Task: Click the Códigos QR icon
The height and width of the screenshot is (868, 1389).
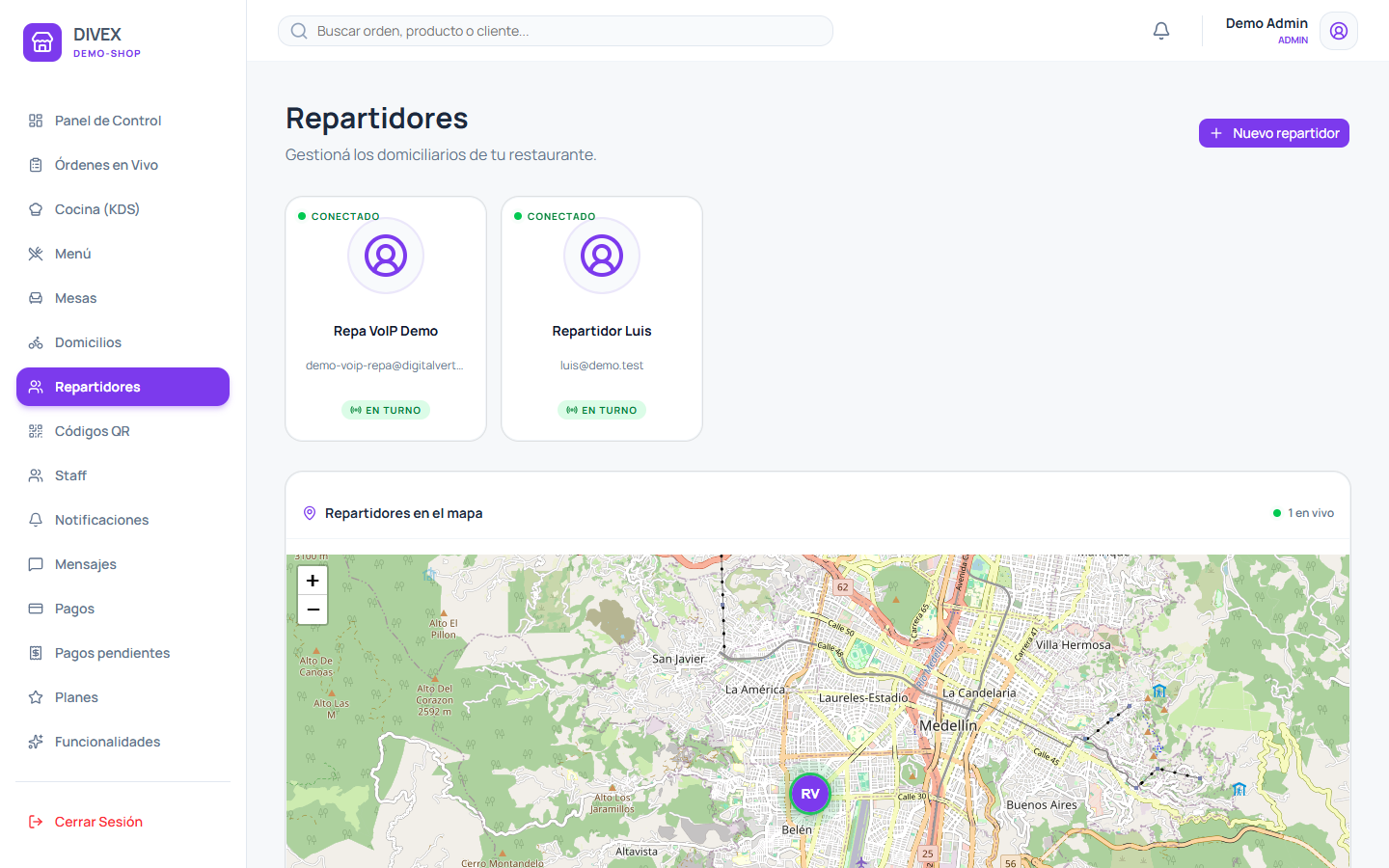Action: (36, 431)
